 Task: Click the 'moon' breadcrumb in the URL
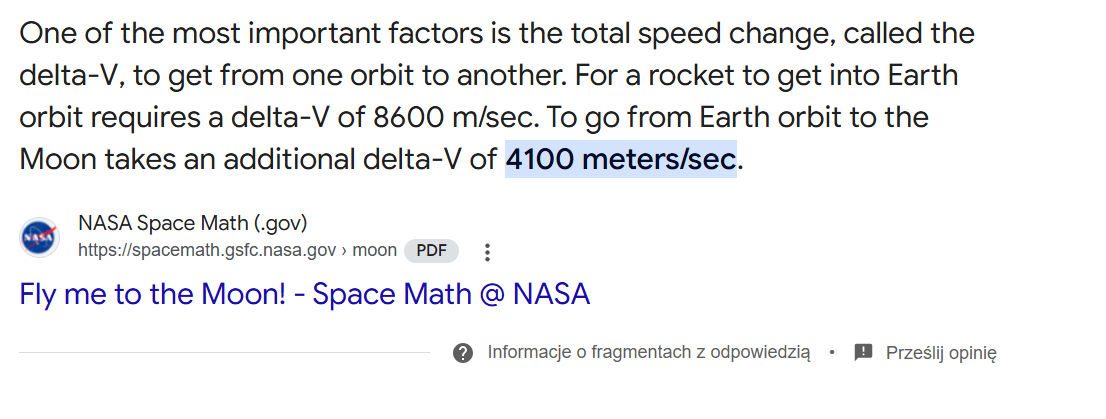(374, 250)
